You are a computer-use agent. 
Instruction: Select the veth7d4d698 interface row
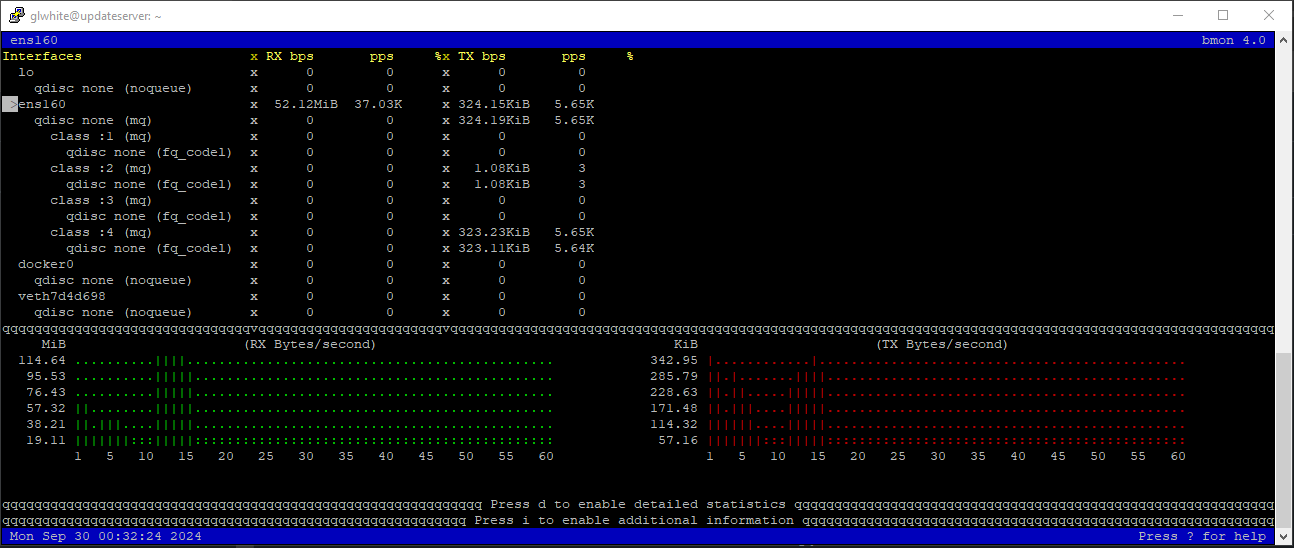[x=298, y=296]
